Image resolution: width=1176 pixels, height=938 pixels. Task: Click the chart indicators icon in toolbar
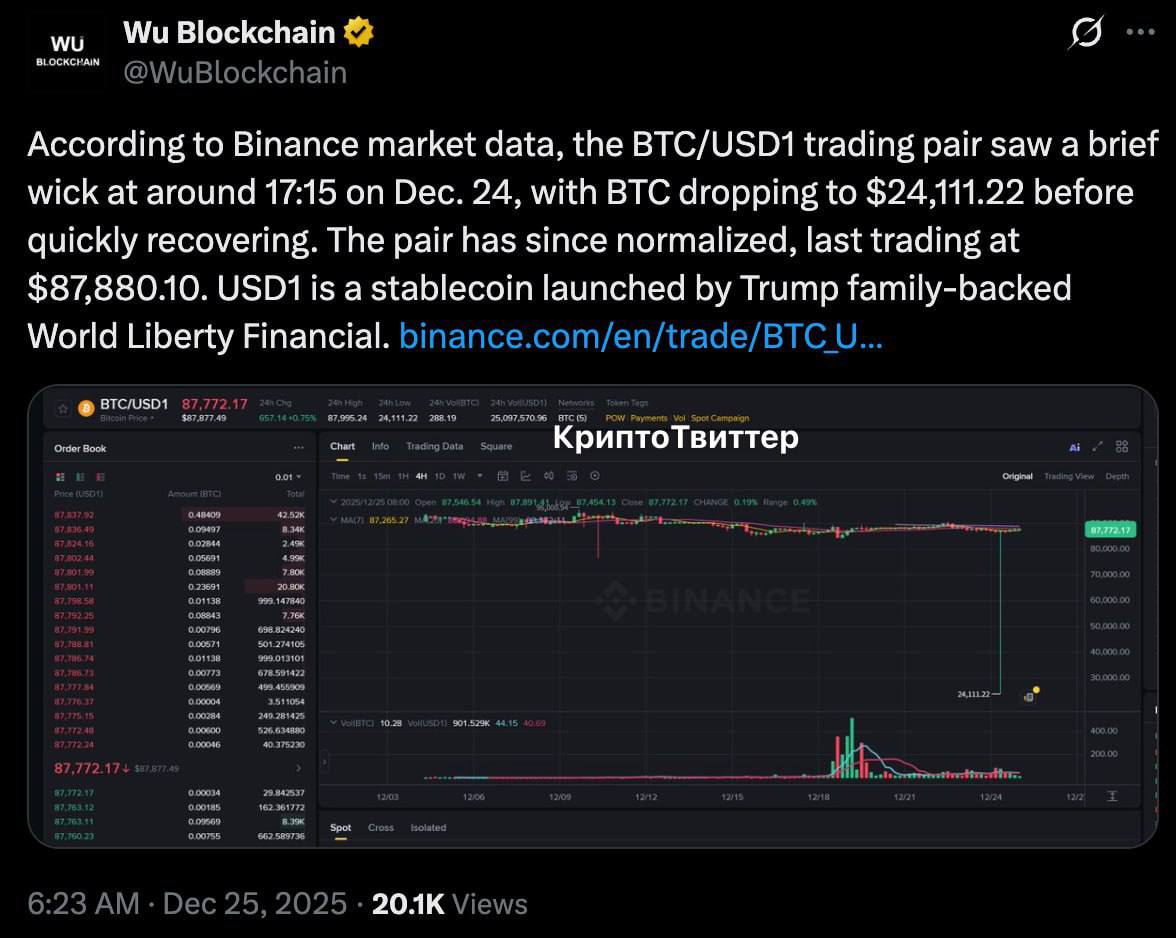[x=526, y=476]
